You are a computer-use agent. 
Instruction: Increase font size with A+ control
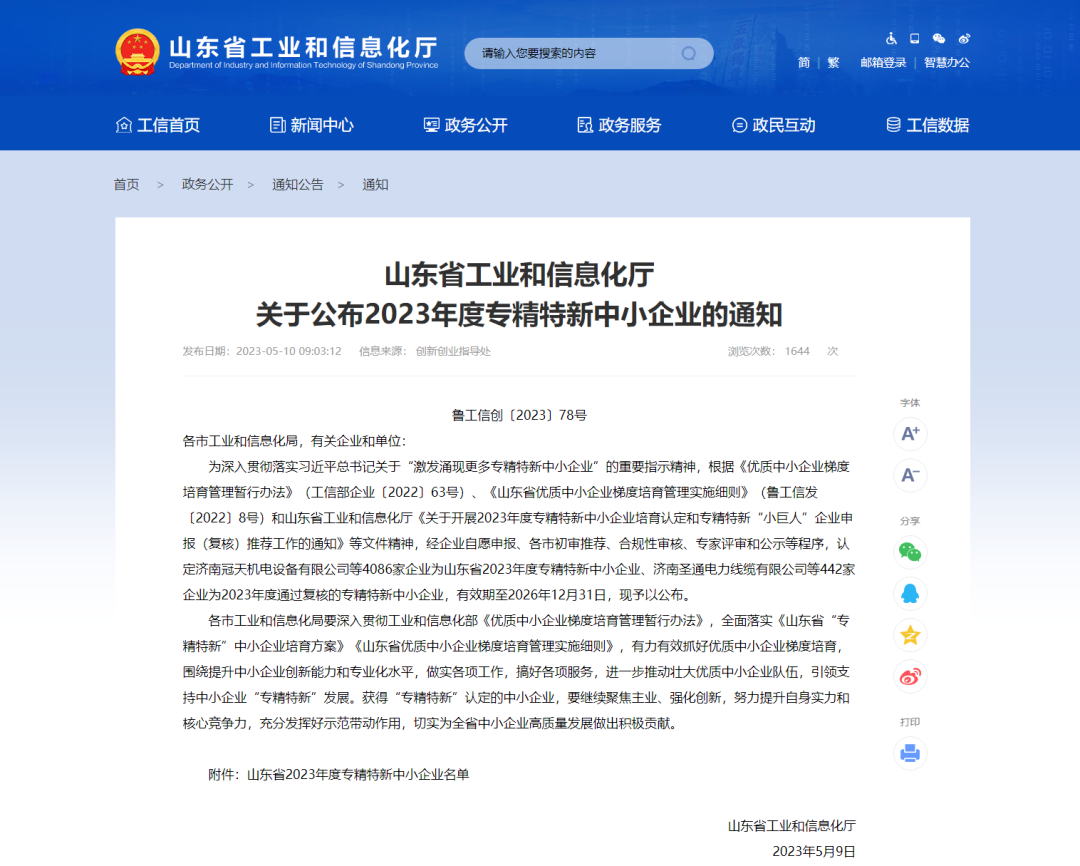[x=910, y=434]
